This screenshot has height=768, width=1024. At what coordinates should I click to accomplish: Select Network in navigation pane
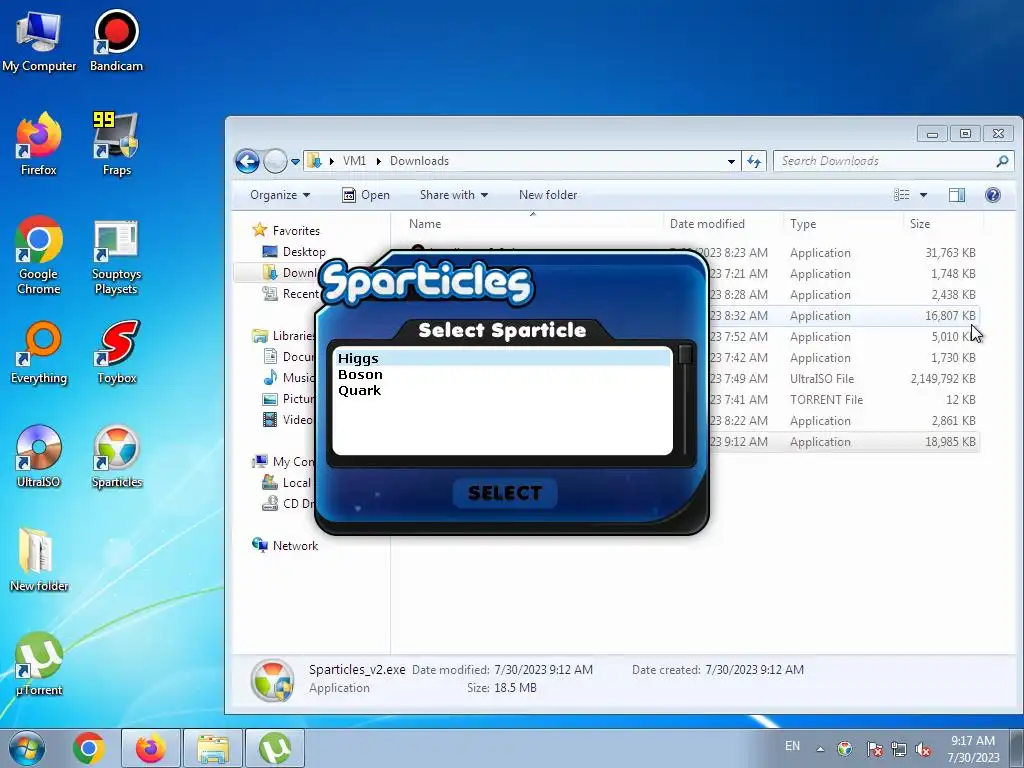[x=295, y=546]
